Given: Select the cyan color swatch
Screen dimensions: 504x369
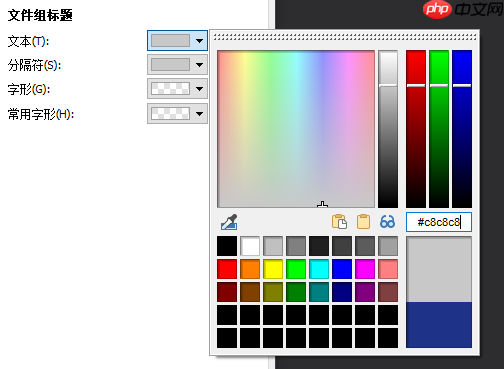Looking at the screenshot, I should 319,269.
